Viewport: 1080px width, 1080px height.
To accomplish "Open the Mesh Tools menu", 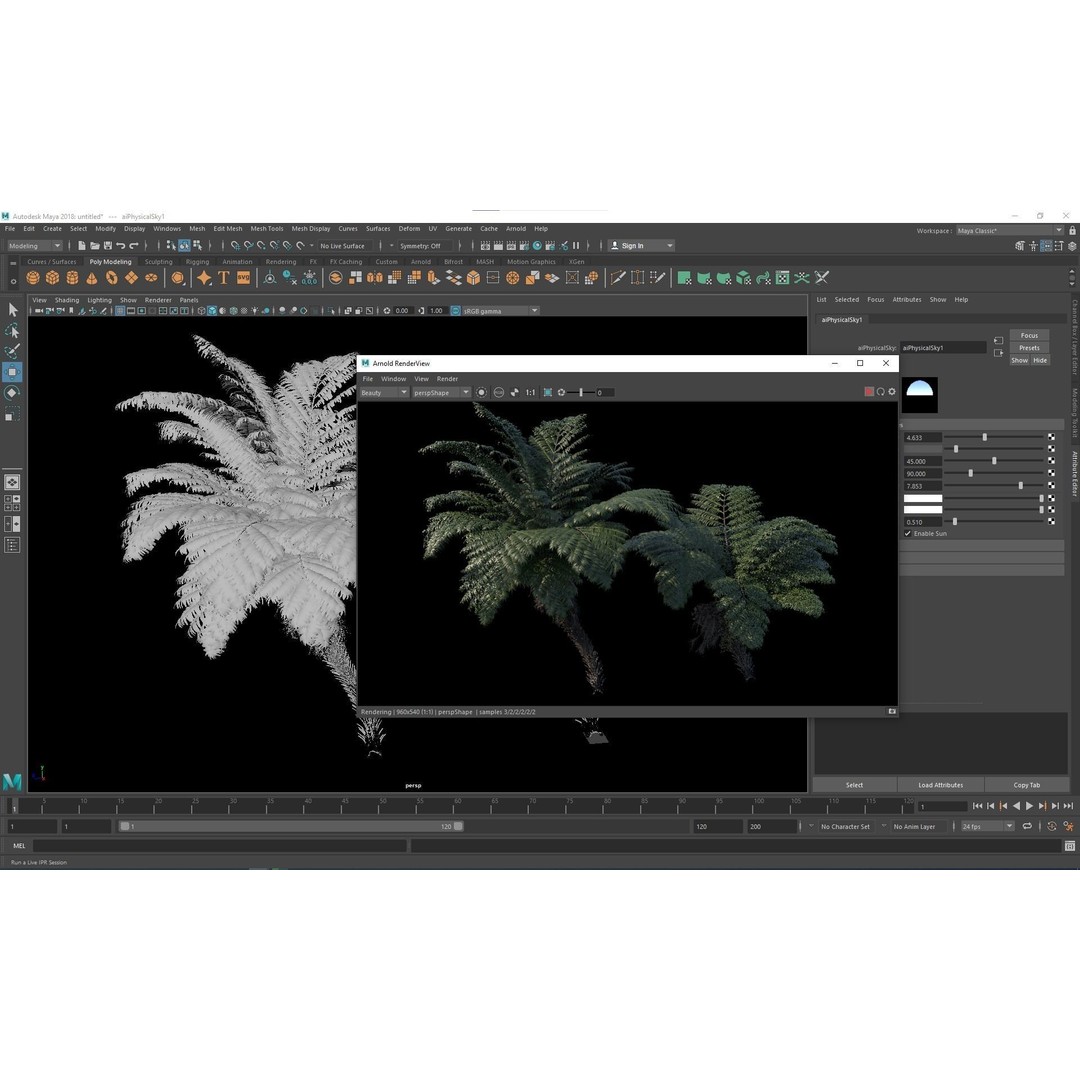I will coord(267,229).
